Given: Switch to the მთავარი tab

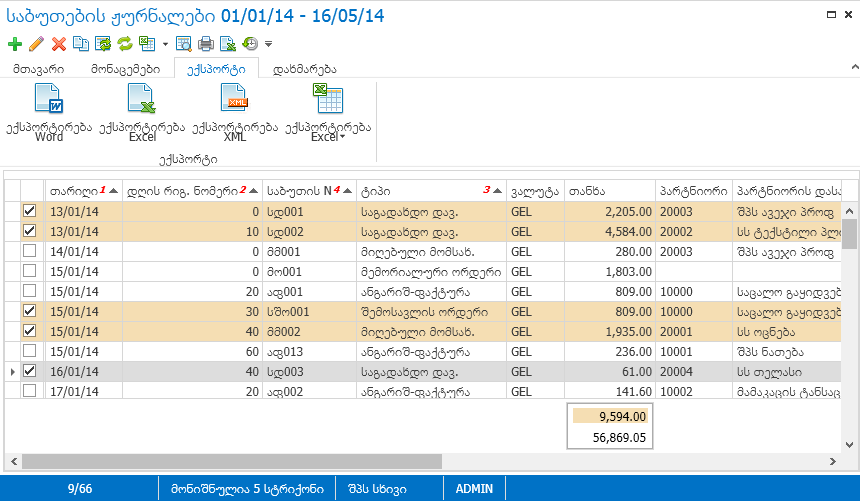Looking at the screenshot, I should pos(38,69).
